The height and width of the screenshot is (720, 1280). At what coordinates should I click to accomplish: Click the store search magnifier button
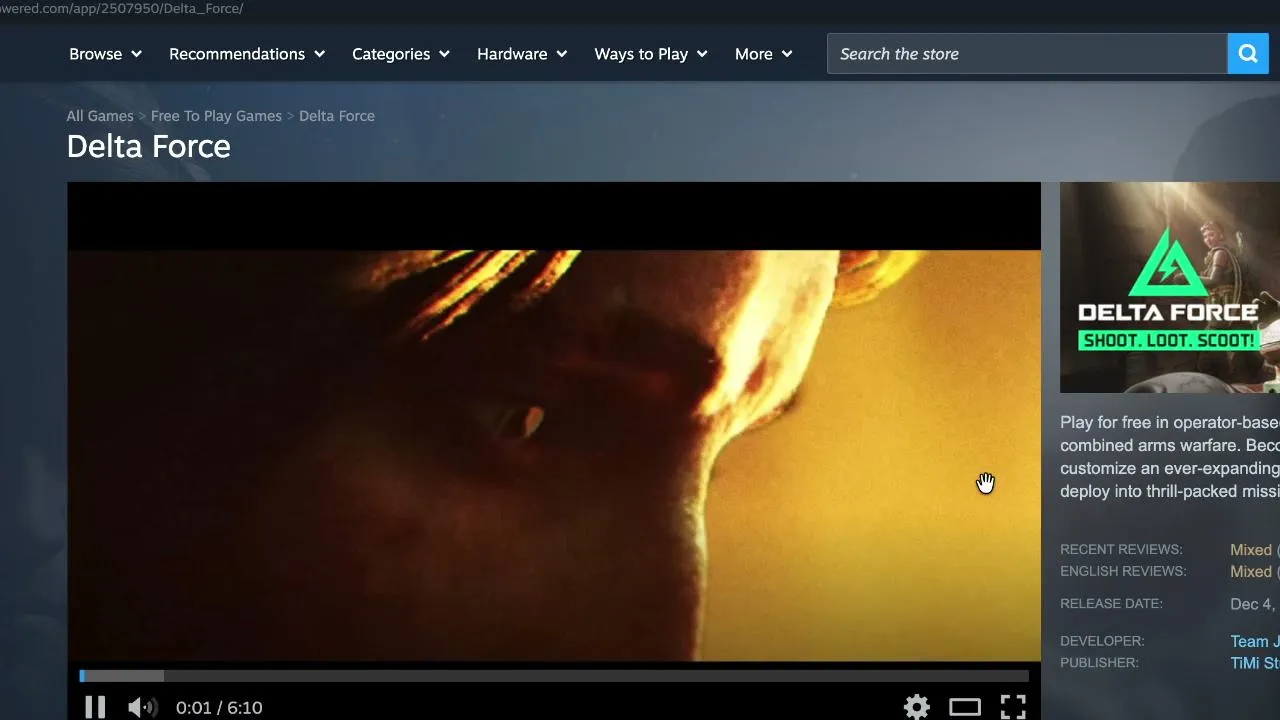tap(1248, 54)
